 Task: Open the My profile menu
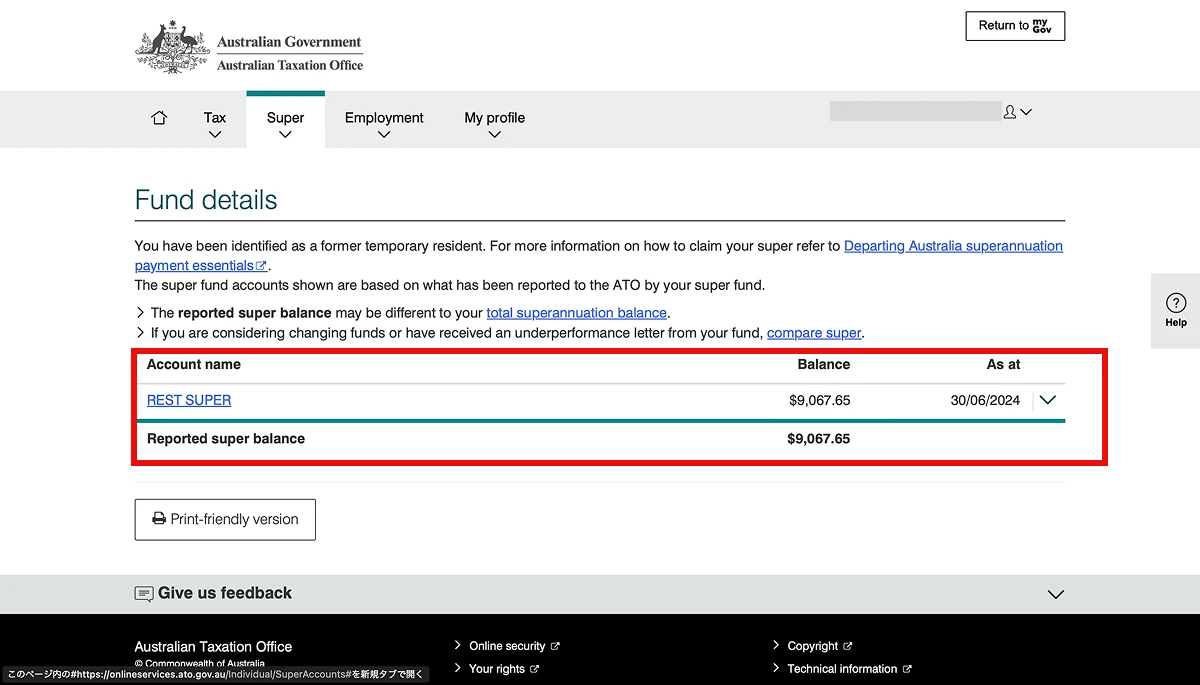point(494,124)
